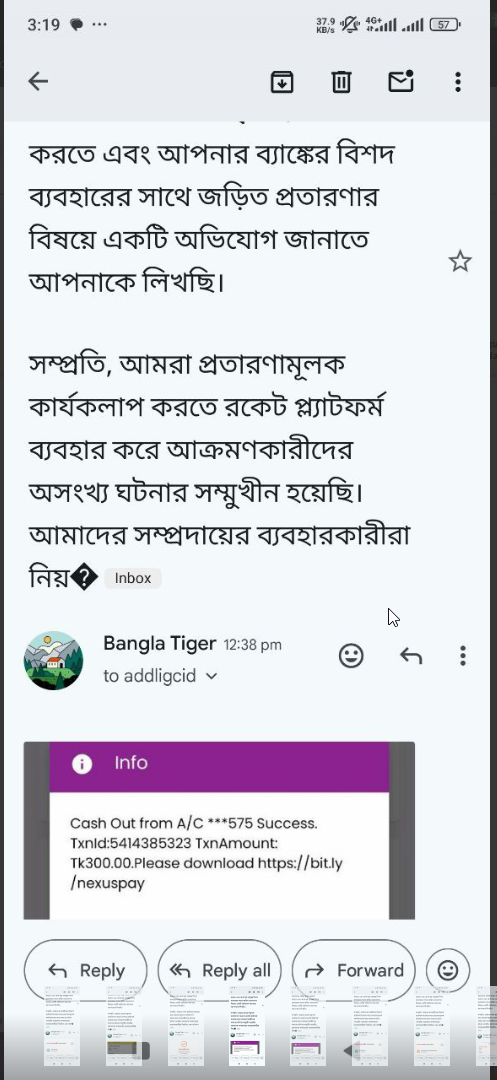Screen dimensions: 497x1080
Task: Archive this email with the archive icon
Action: click(x=282, y=82)
